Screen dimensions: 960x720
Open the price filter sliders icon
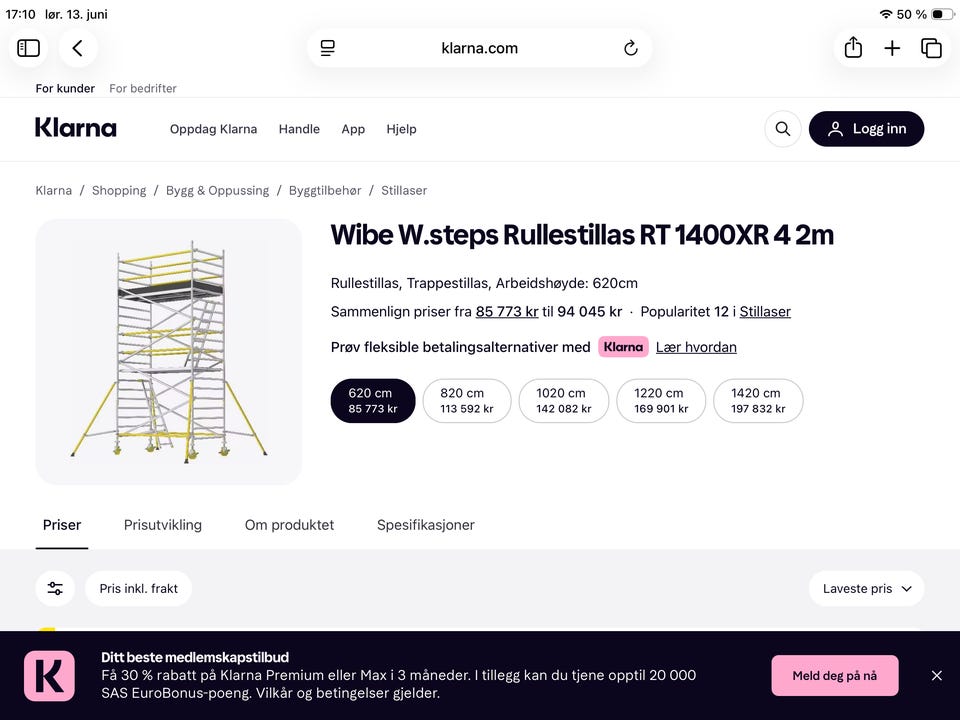(55, 588)
